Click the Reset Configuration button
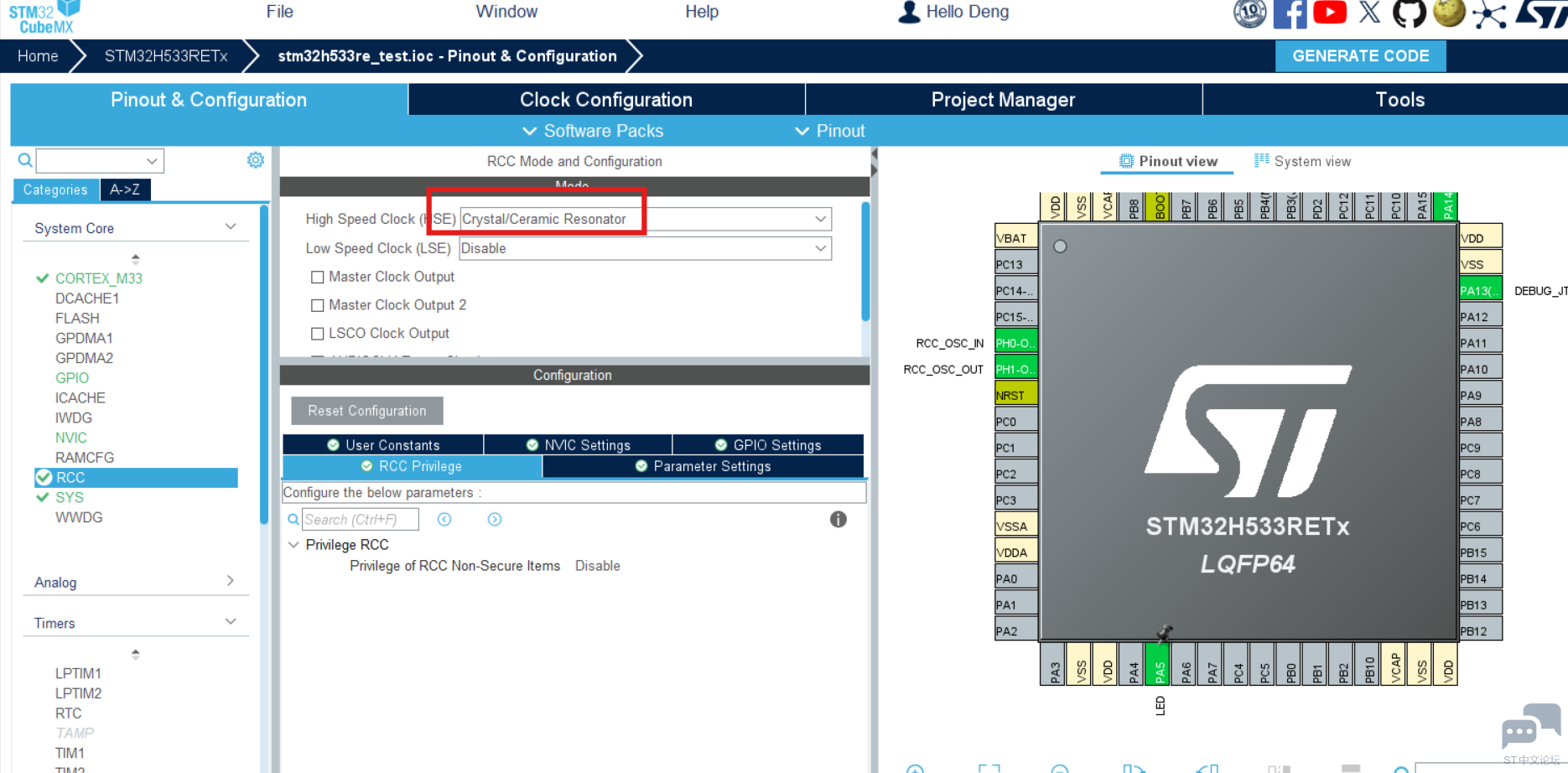 click(367, 411)
